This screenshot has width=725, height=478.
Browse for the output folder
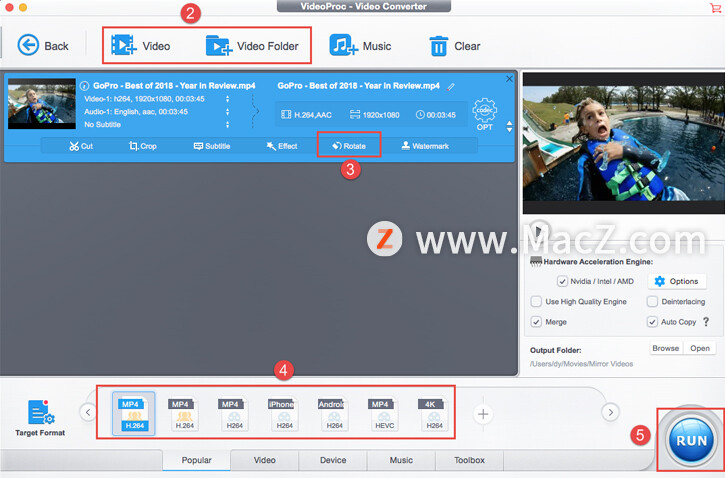pos(665,348)
